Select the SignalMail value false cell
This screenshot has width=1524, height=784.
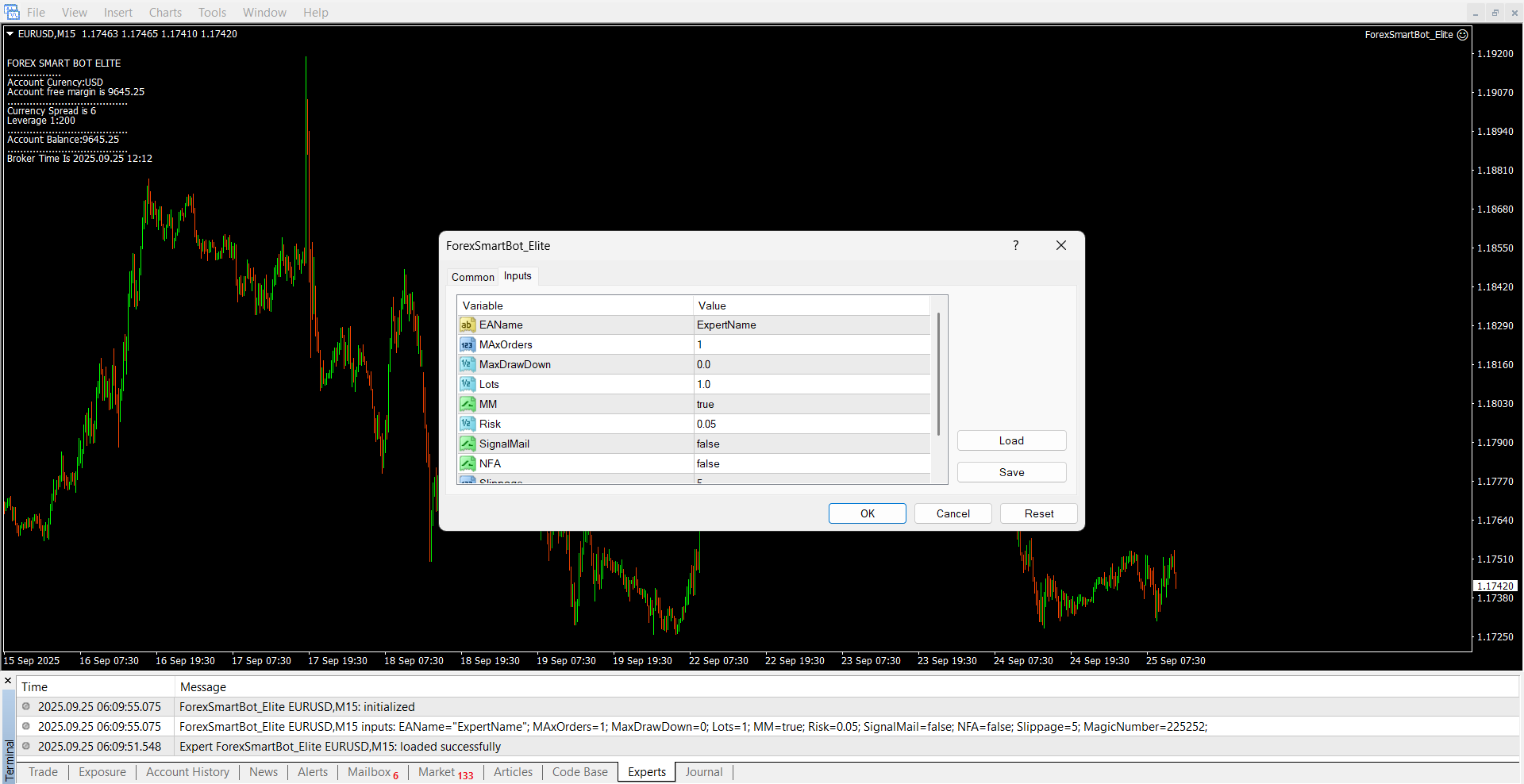[x=811, y=444]
